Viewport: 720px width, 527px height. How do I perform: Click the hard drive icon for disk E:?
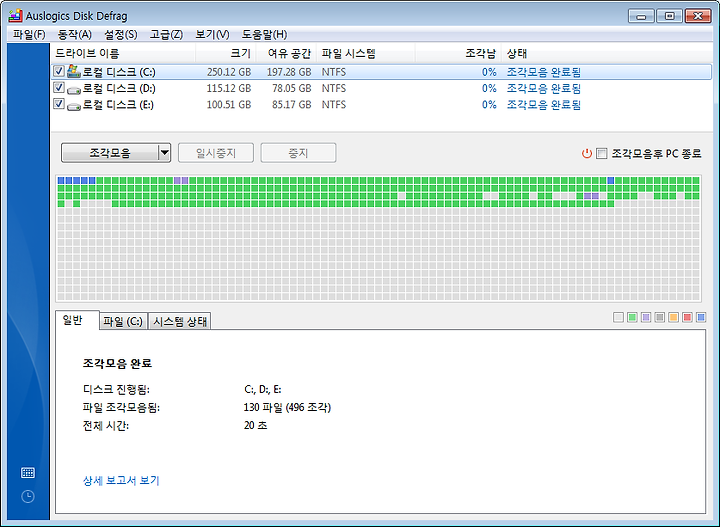pyautogui.click(x=73, y=106)
